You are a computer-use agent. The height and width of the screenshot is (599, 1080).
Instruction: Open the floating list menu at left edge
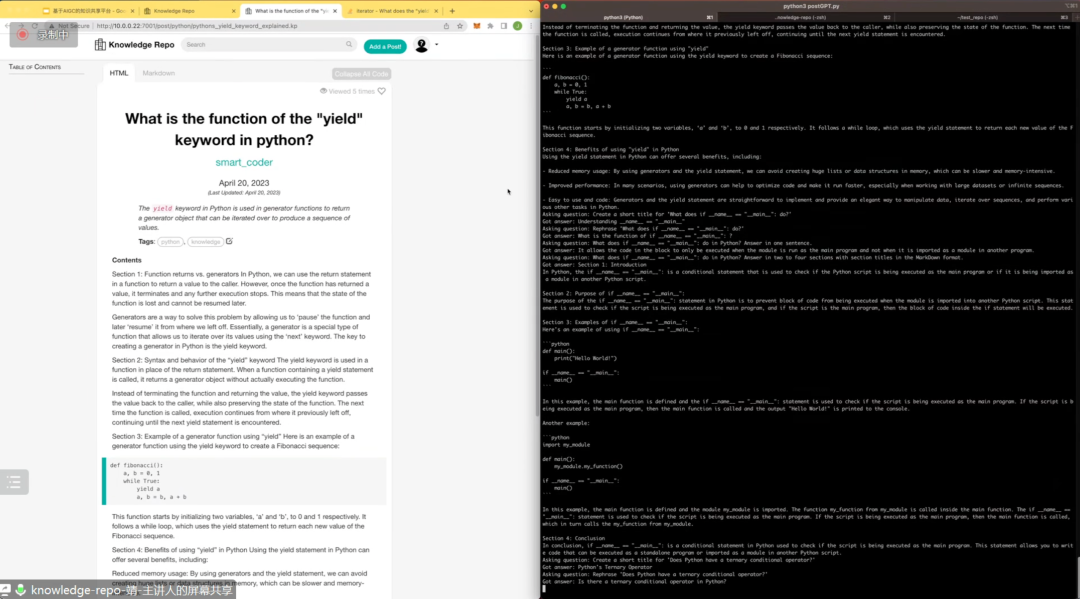(x=14, y=482)
